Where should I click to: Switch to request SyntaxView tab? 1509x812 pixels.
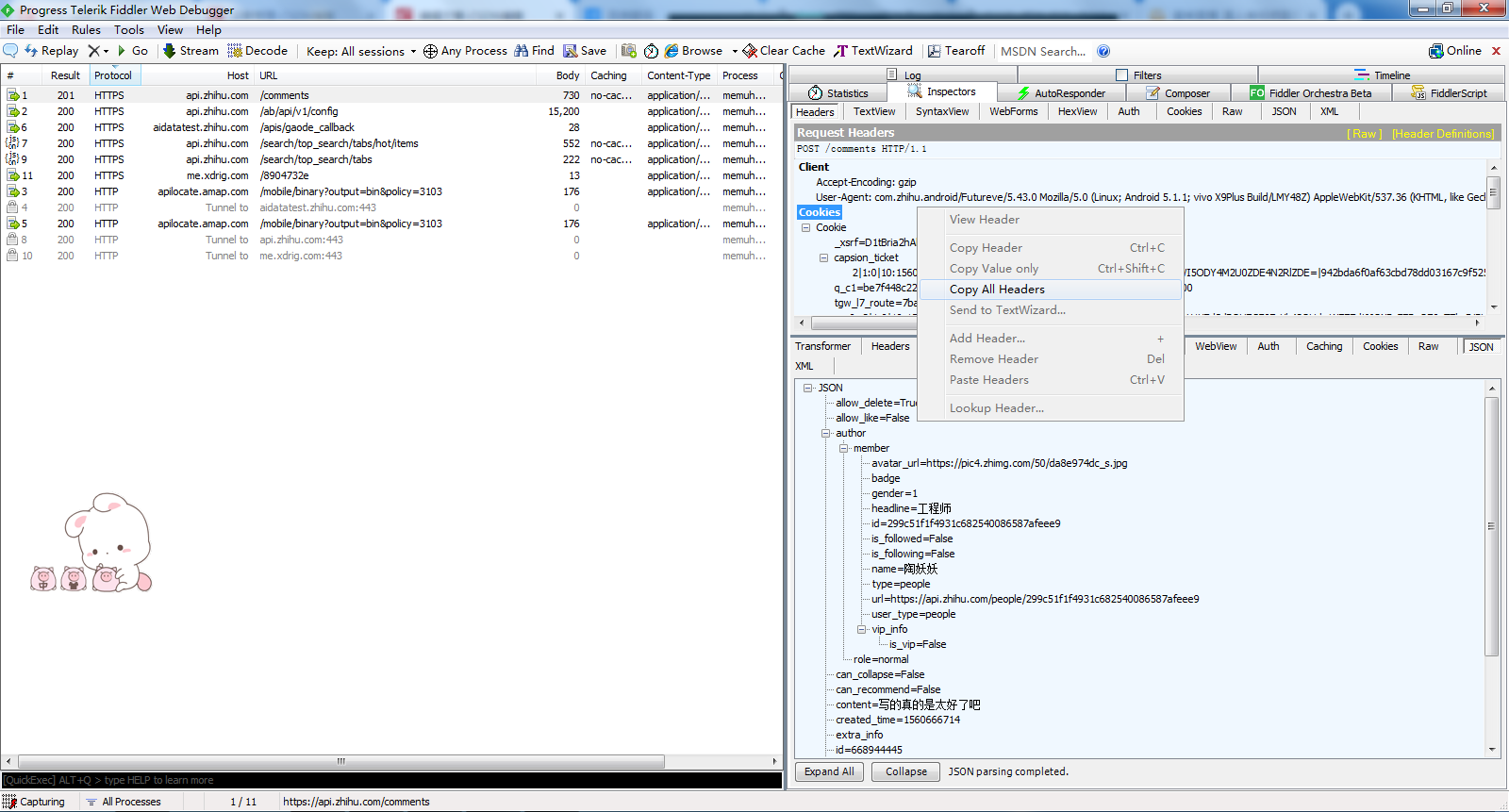(x=942, y=111)
